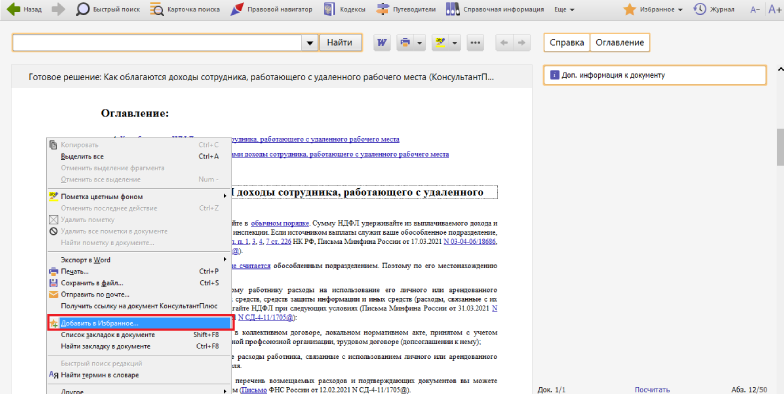
Task: Switch to Оглавление tab
Action: tap(620, 42)
